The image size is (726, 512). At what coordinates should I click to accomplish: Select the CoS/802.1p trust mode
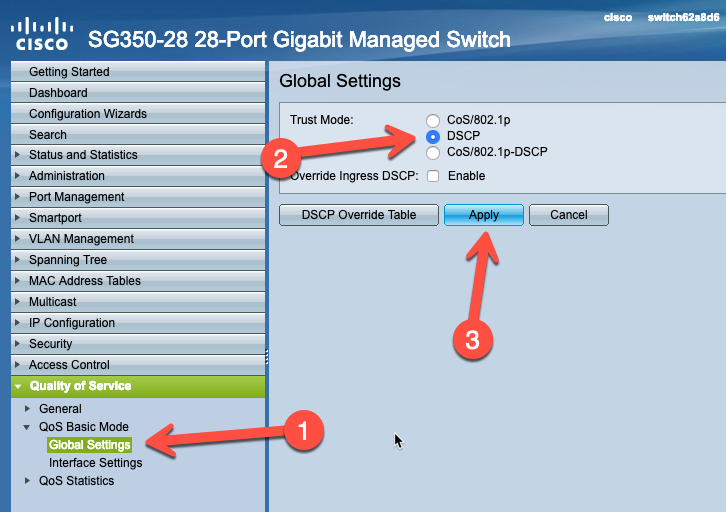[433, 121]
